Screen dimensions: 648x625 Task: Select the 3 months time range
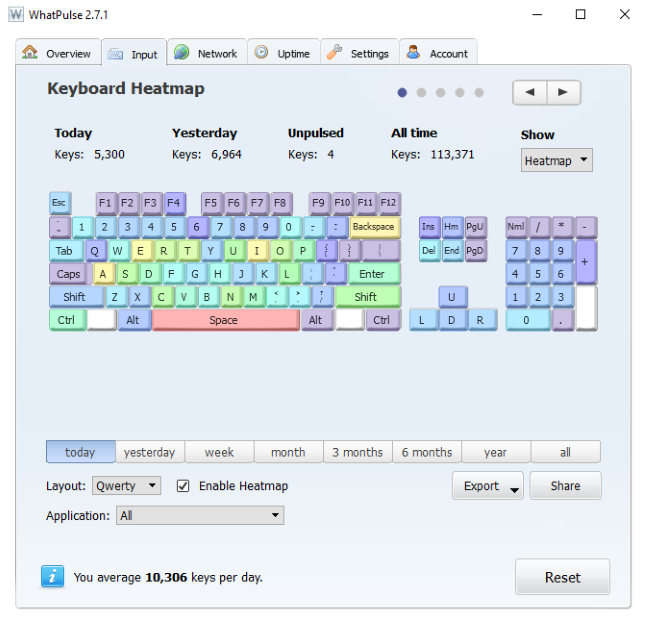click(358, 452)
